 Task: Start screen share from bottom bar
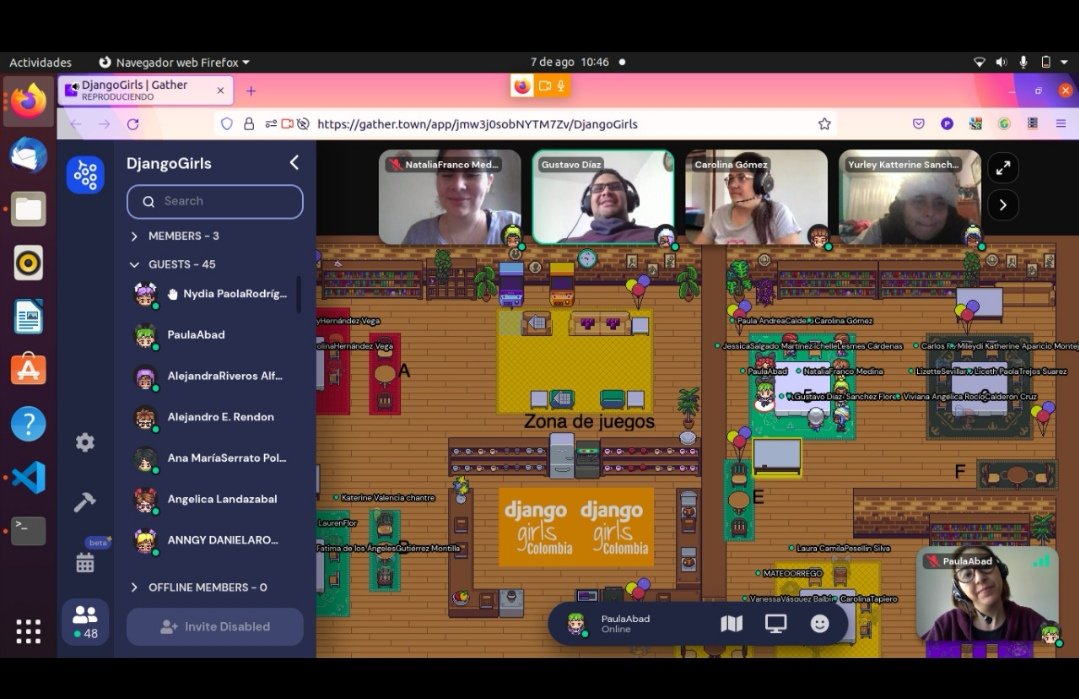776,624
